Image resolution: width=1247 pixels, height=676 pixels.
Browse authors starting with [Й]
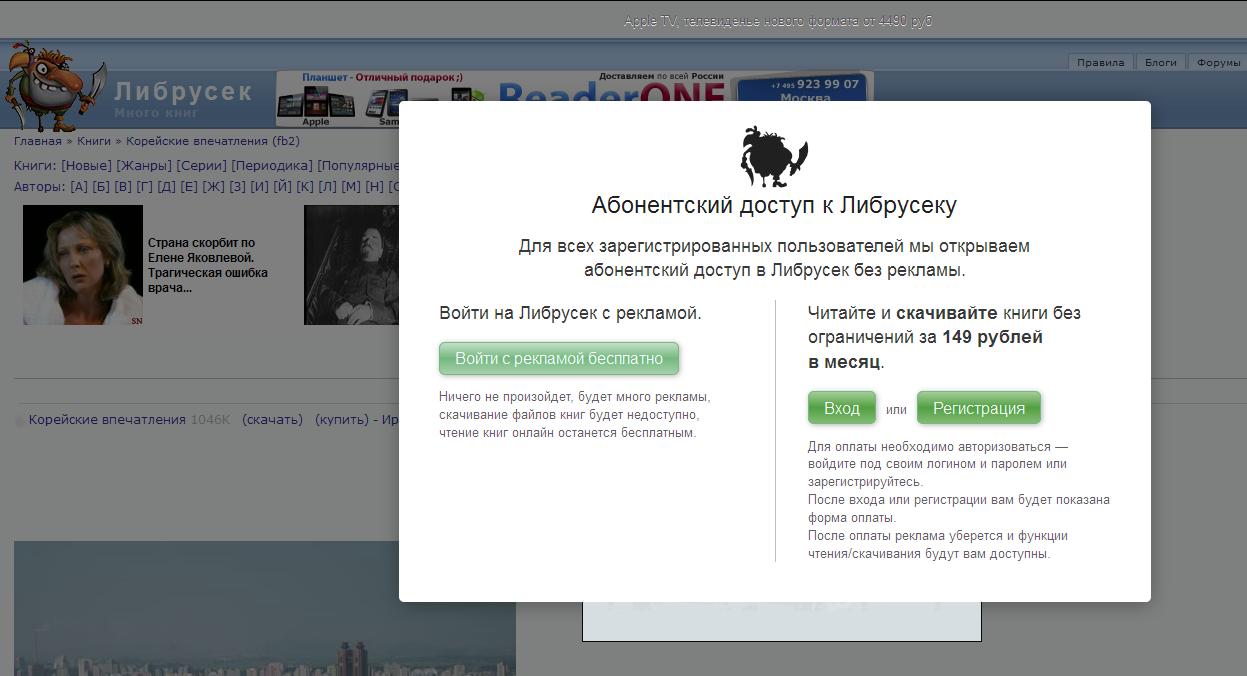tap(283, 186)
